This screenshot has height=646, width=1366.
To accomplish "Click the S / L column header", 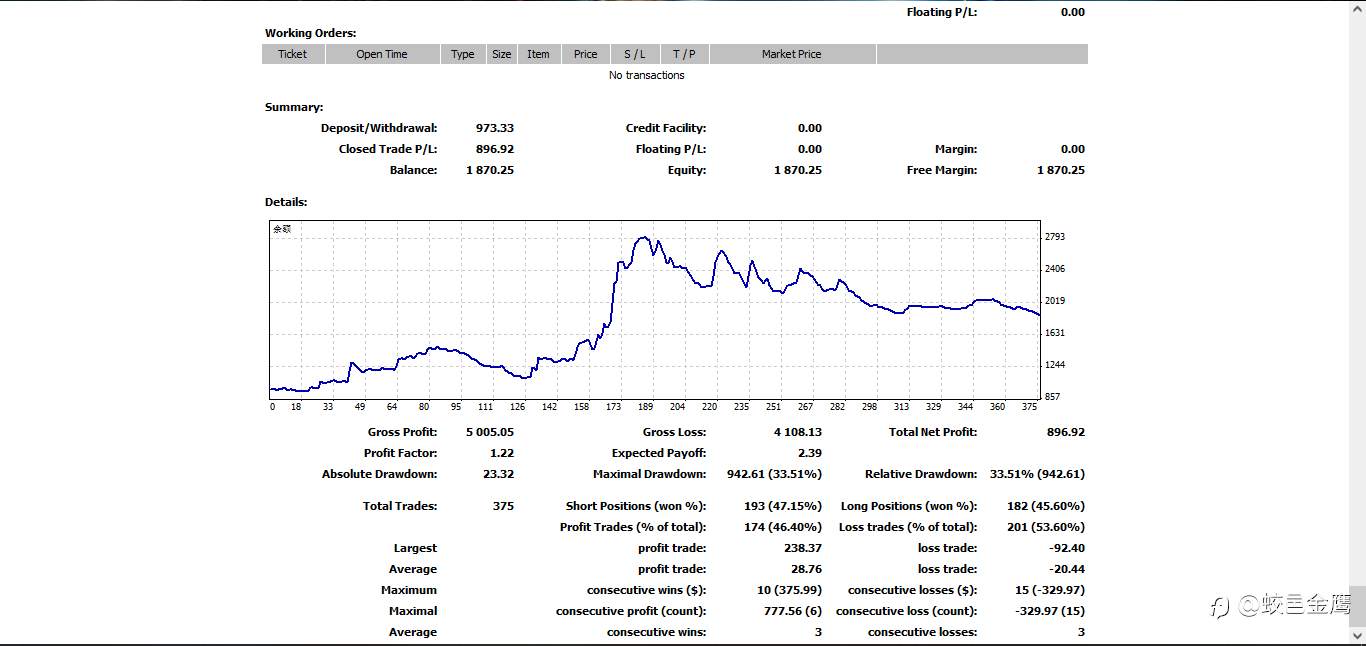I will click(x=635, y=54).
